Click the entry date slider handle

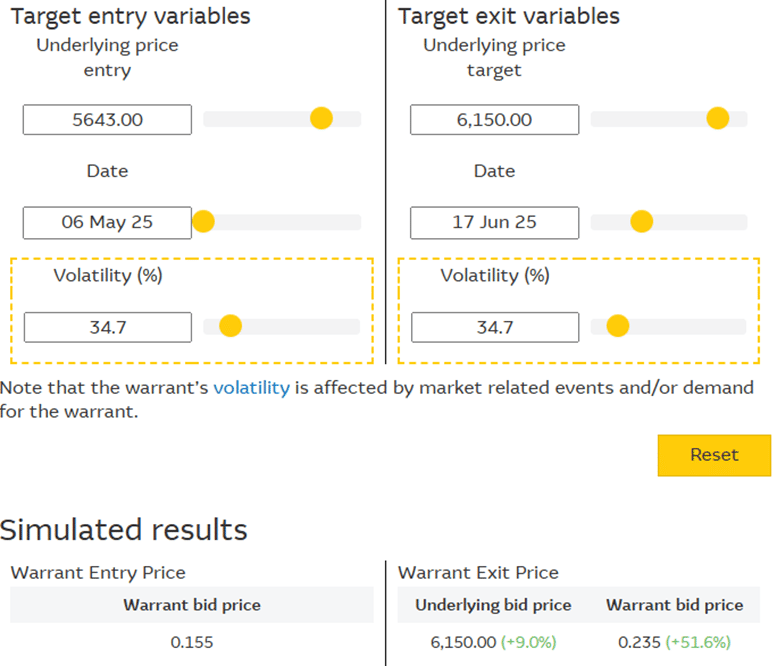tap(203, 222)
